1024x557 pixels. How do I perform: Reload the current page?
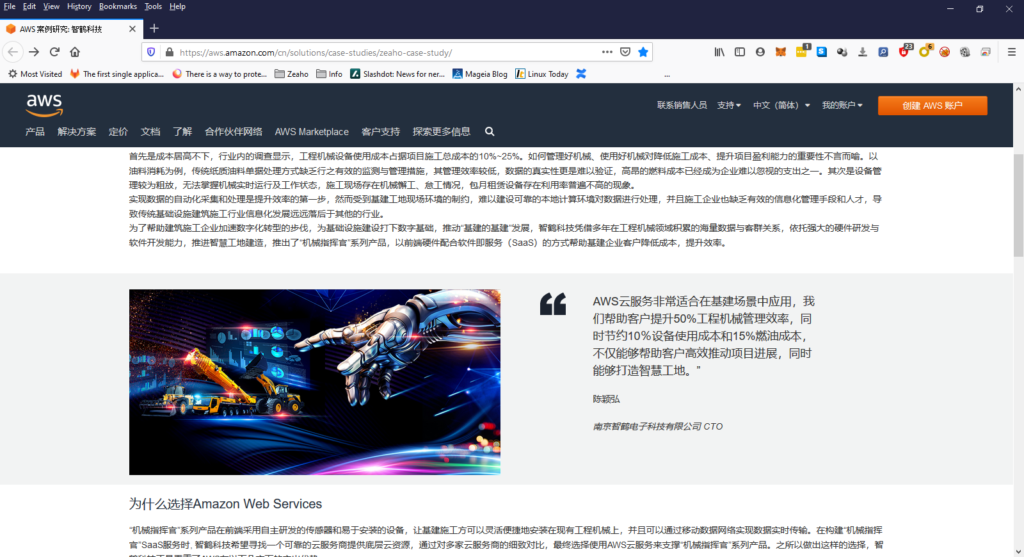[55, 52]
